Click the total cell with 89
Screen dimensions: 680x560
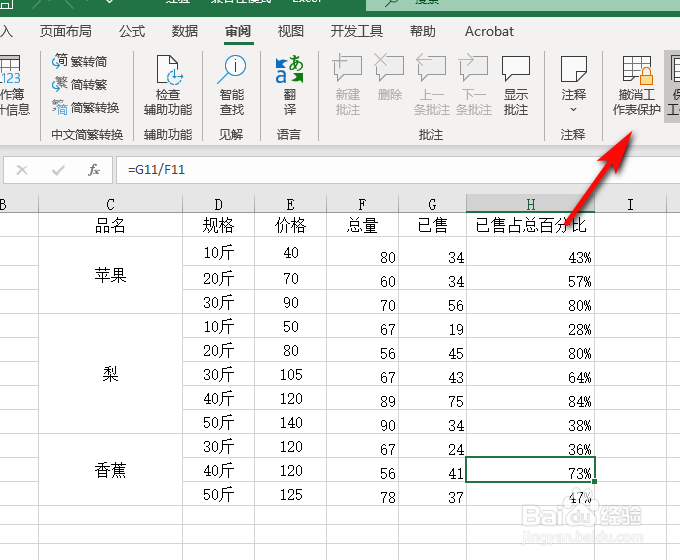362,398
